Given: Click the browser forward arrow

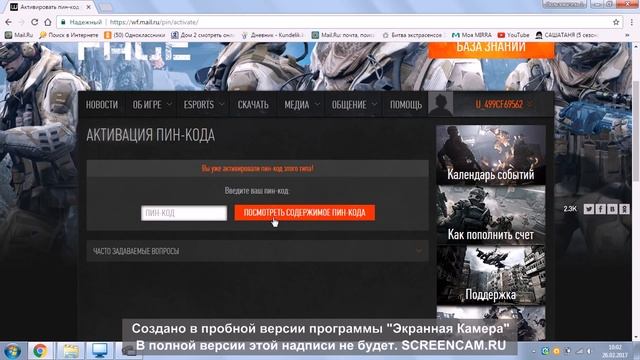Looking at the screenshot, I should 21,22.
